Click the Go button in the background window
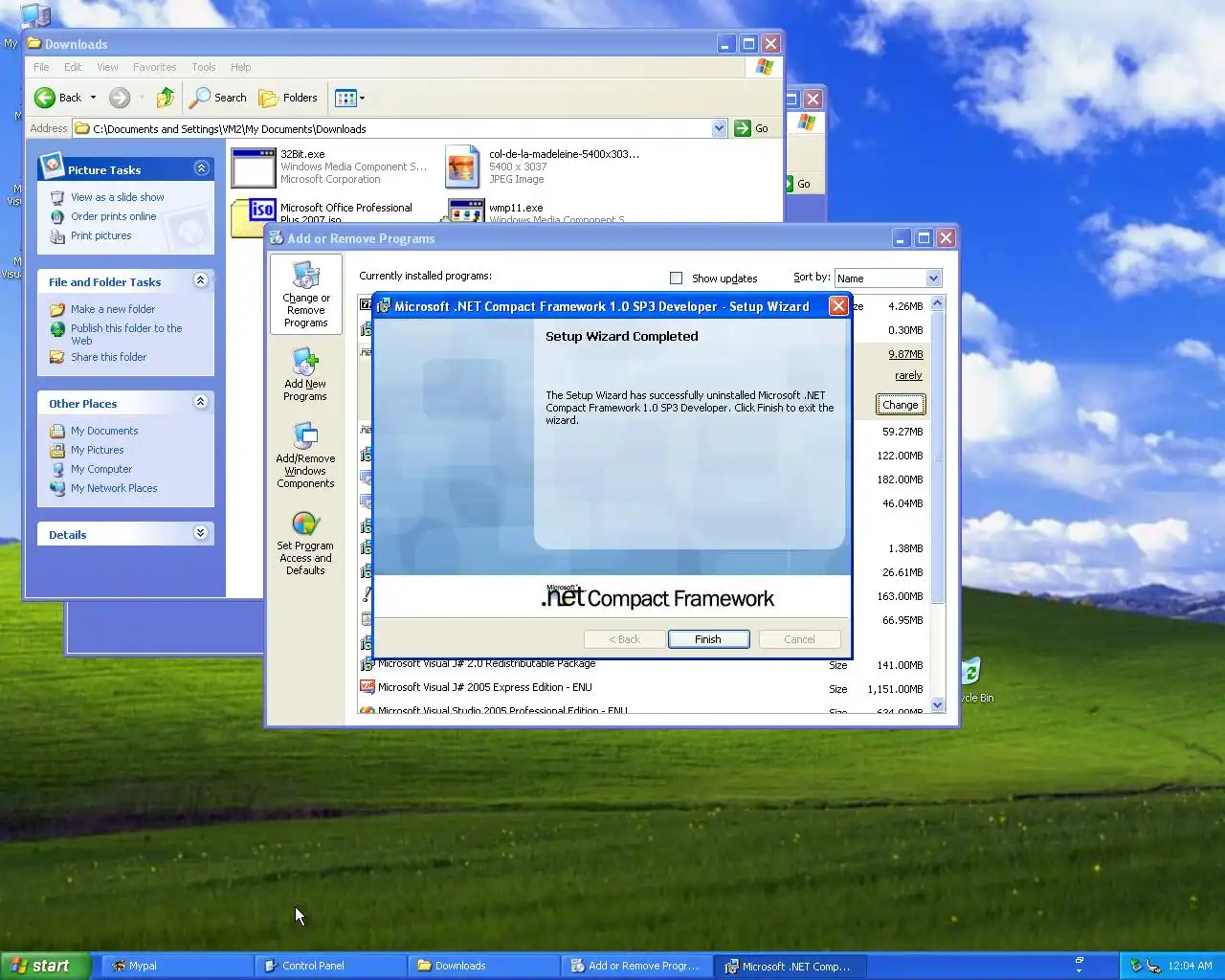Image resolution: width=1225 pixels, height=980 pixels. (x=799, y=184)
